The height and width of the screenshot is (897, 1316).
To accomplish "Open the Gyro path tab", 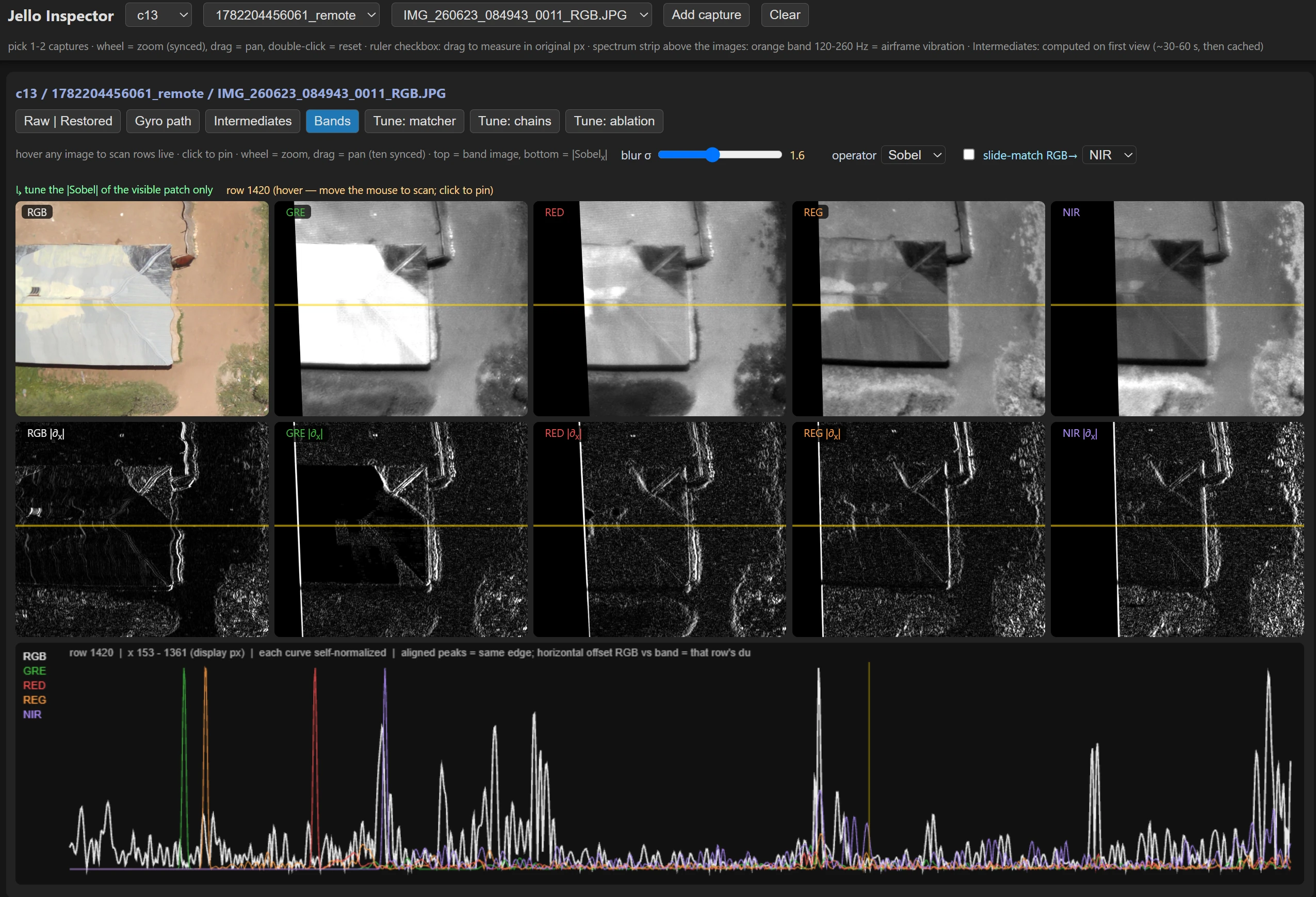I will pos(163,121).
